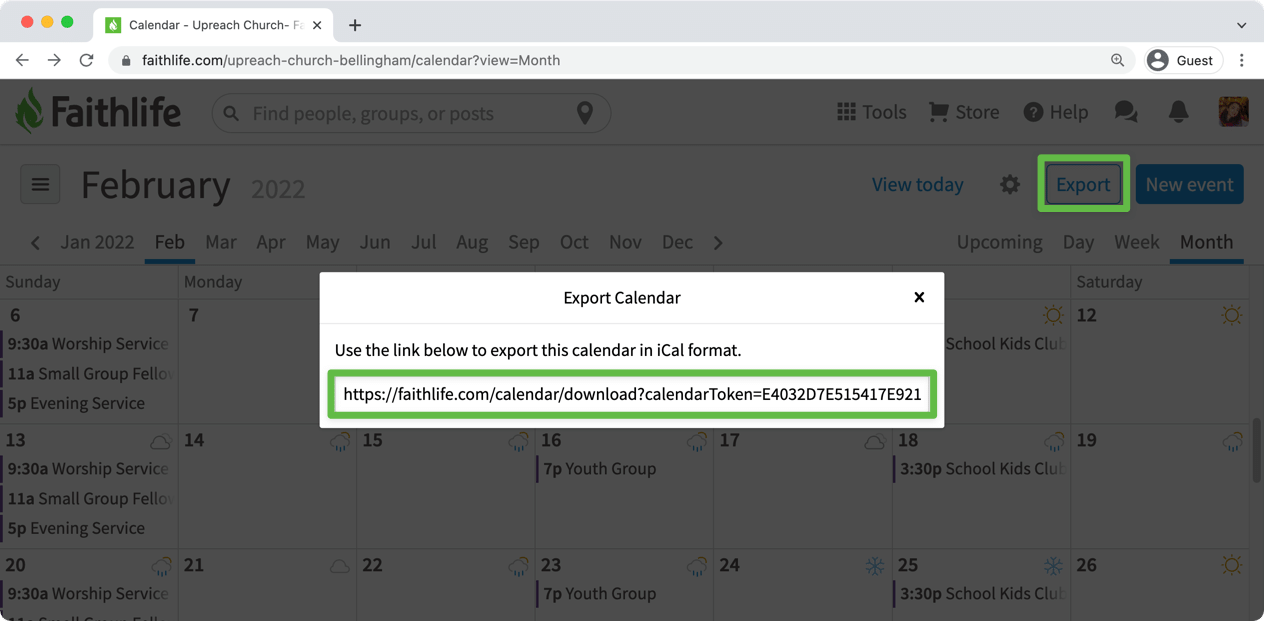Go back in browser history
1264x621 pixels.
22,60
